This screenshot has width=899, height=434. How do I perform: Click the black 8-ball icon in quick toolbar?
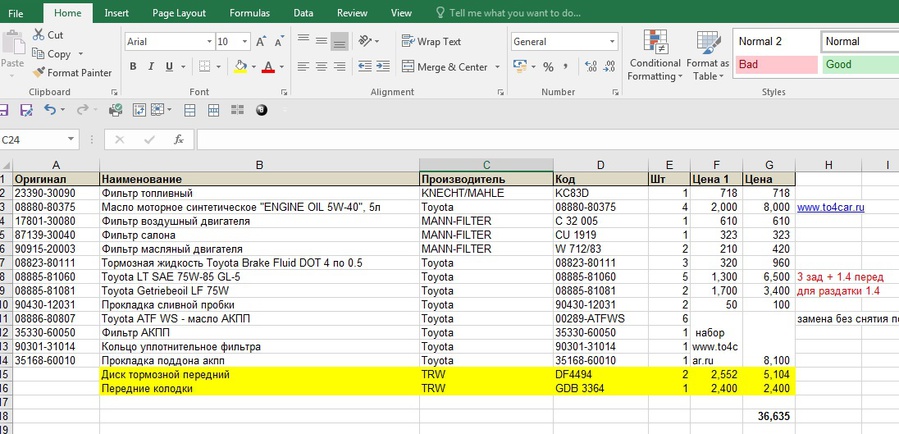[261, 110]
